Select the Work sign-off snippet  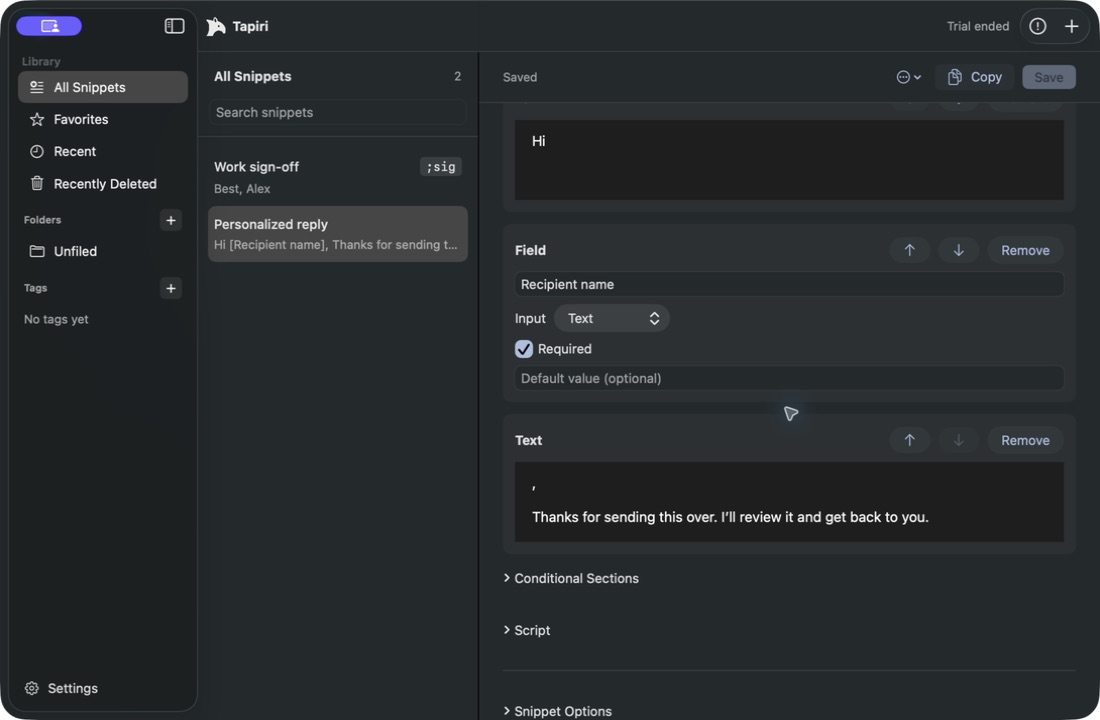coord(337,177)
